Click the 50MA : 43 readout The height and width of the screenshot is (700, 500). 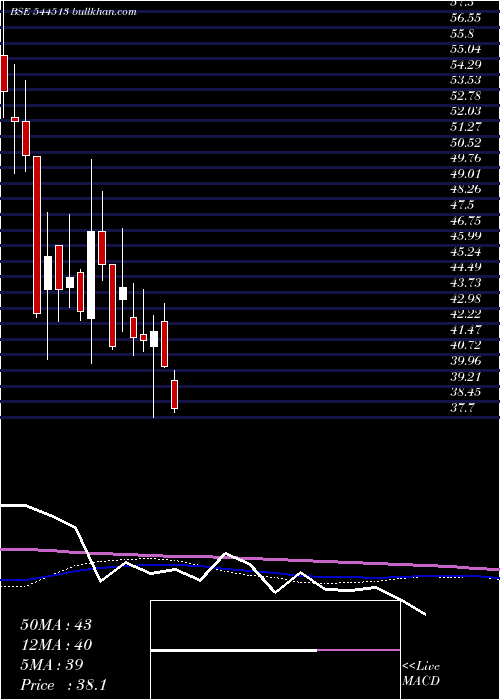56,624
